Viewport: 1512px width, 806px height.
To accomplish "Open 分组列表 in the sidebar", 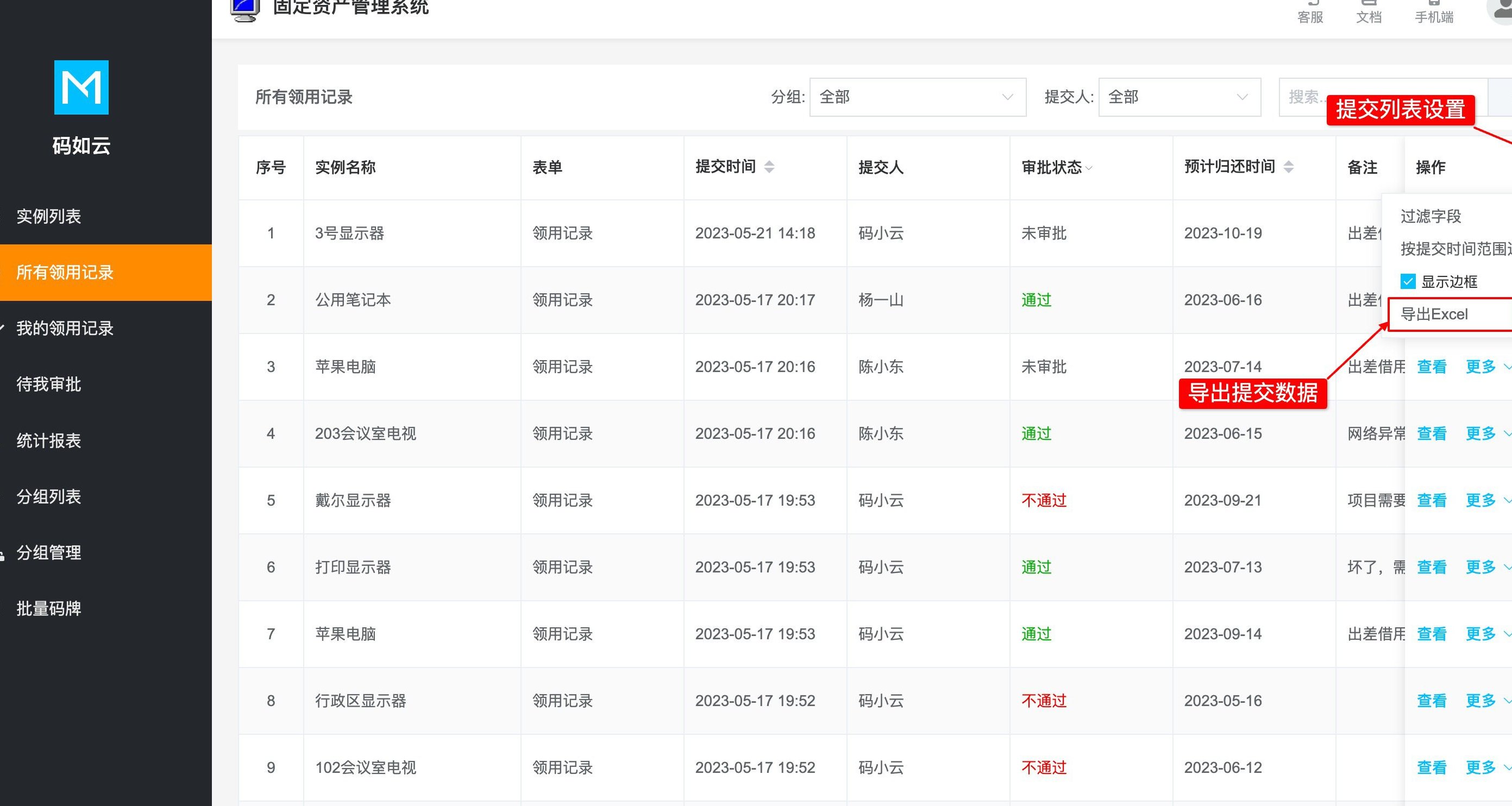I will click(x=105, y=496).
